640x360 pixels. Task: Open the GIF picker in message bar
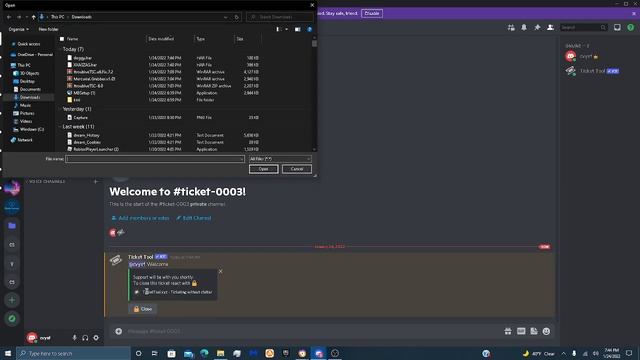pos(521,331)
